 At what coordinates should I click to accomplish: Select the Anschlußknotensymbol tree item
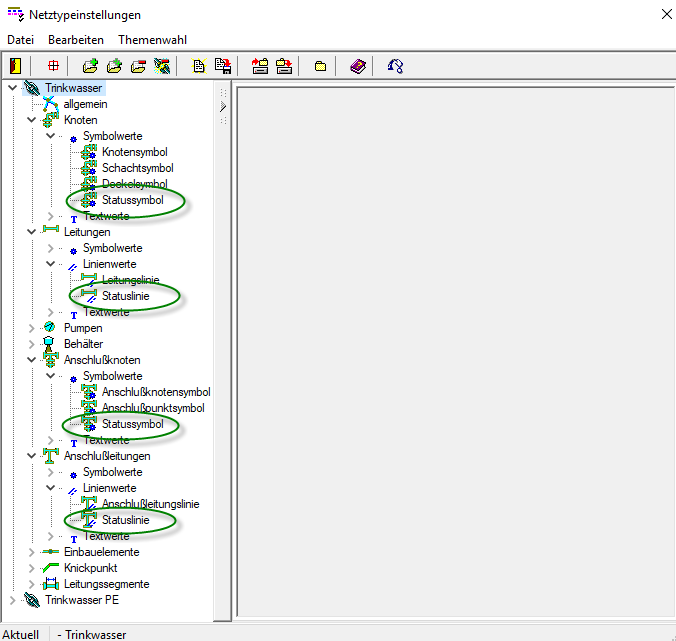pos(155,392)
